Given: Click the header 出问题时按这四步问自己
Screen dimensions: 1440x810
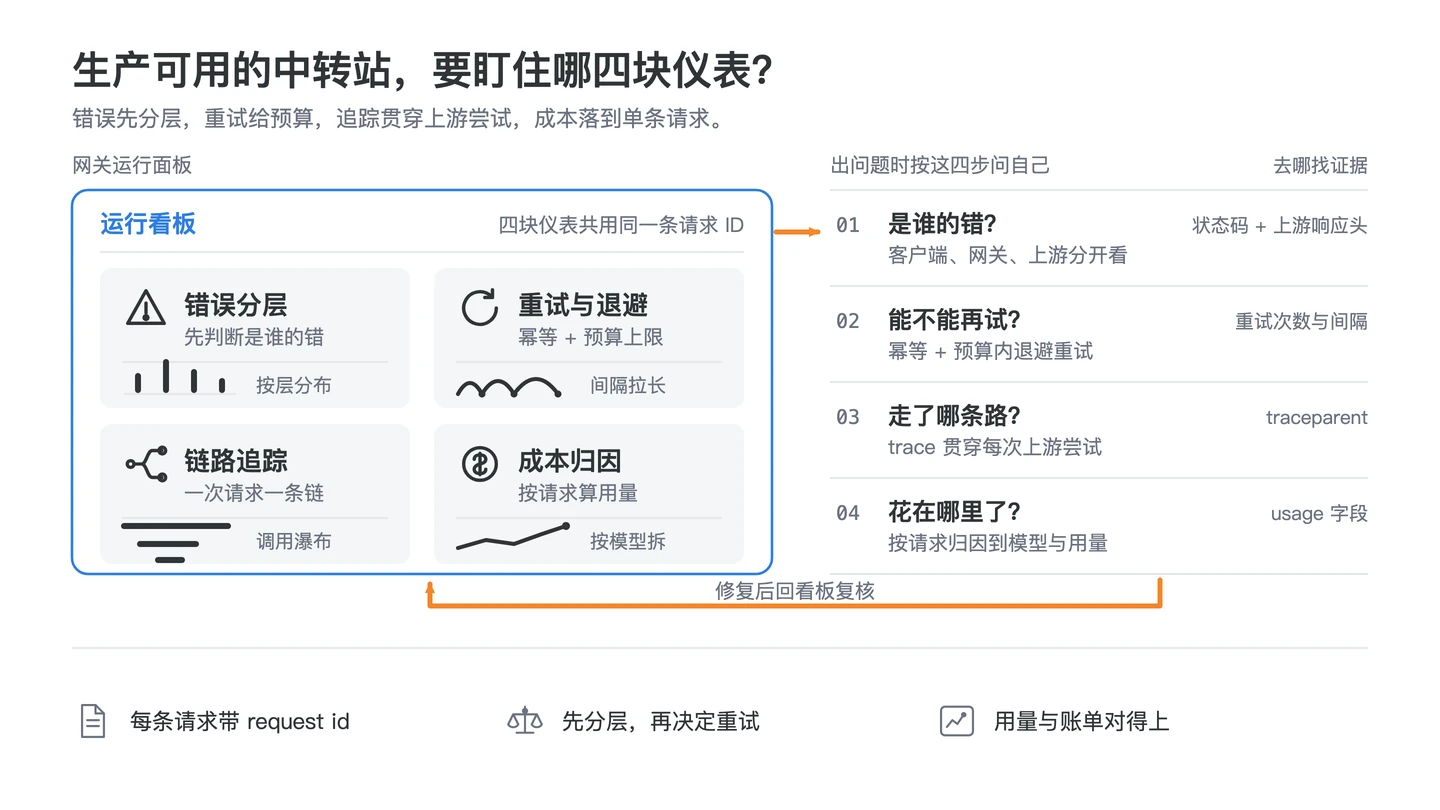Looking at the screenshot, I should pos(940,165).
